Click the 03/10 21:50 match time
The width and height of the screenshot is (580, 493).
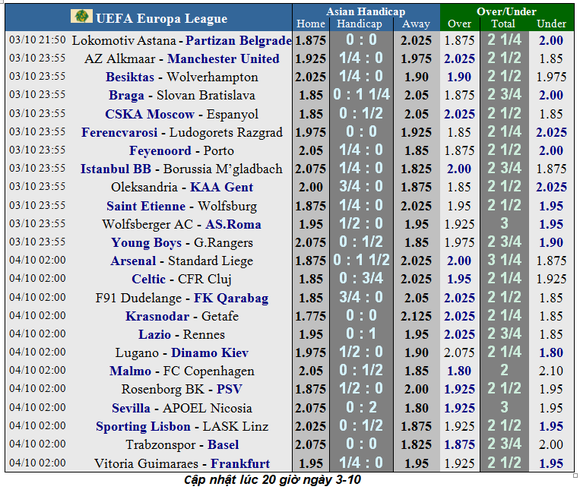click(x=37, y=40)
